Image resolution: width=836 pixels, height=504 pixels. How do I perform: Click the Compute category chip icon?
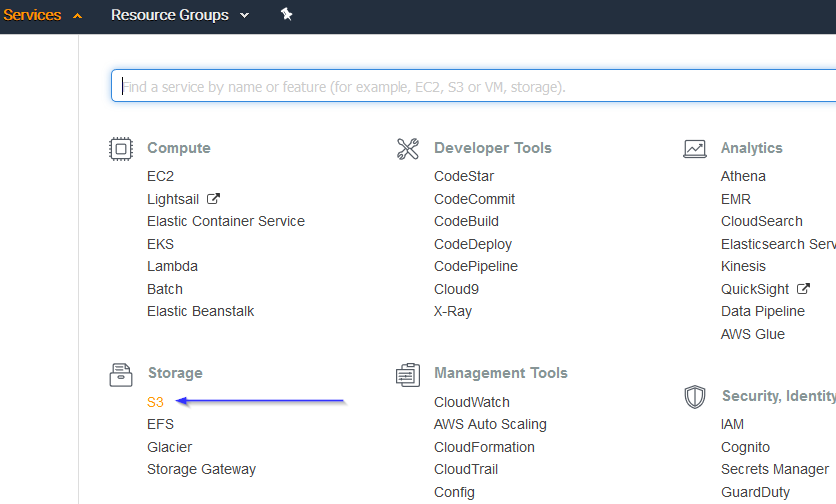(120, 149)
